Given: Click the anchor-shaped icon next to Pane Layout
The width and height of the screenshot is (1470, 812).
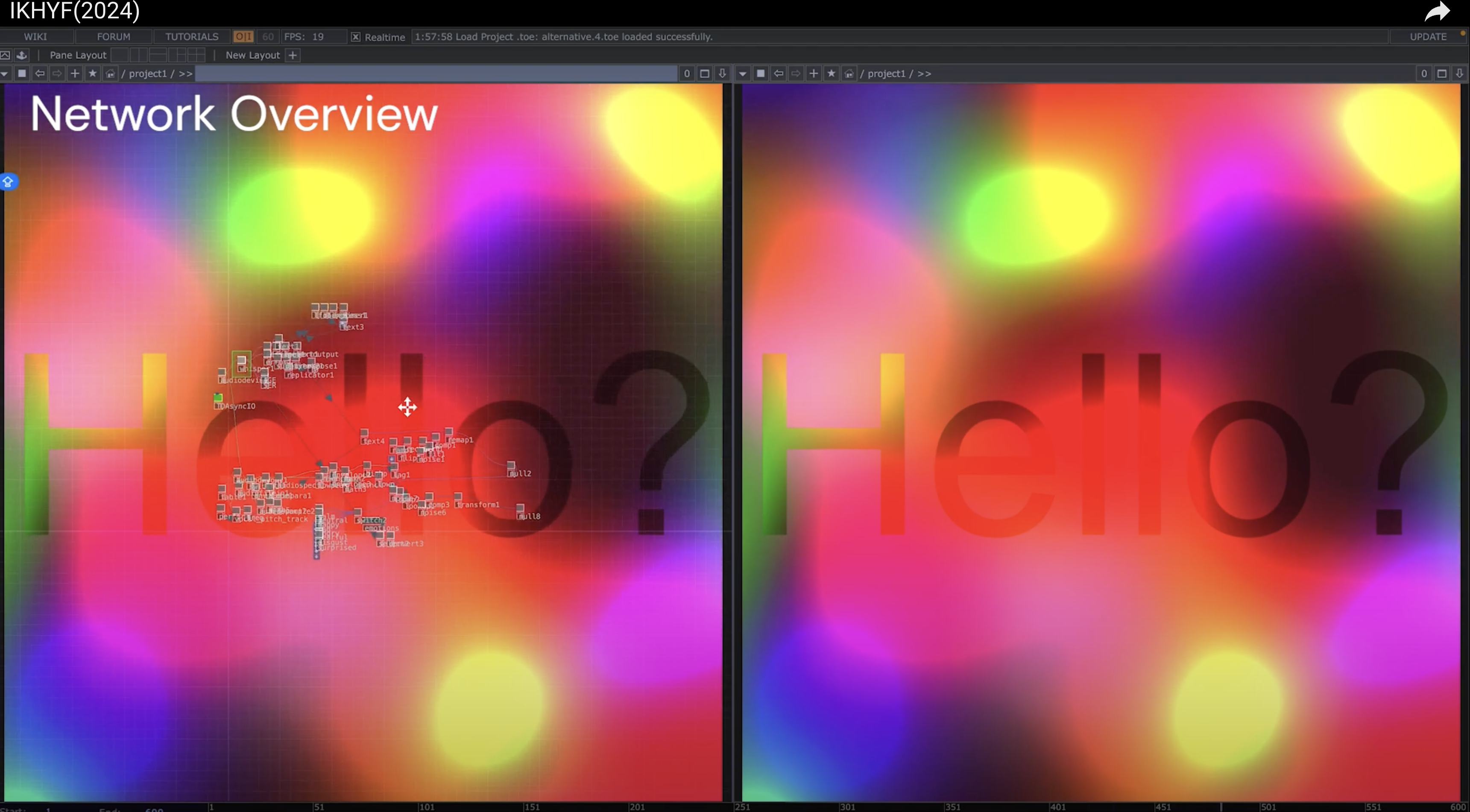Looking at the screenshot, I should click(x=22, y=55).
